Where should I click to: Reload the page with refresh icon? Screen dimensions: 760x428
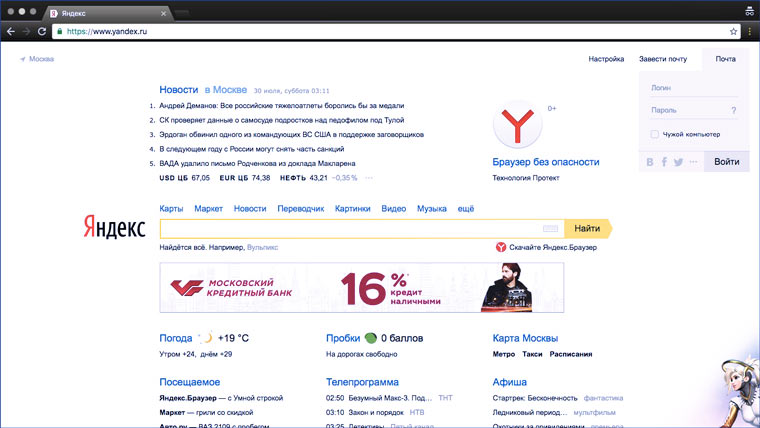[x=42, y=32]
